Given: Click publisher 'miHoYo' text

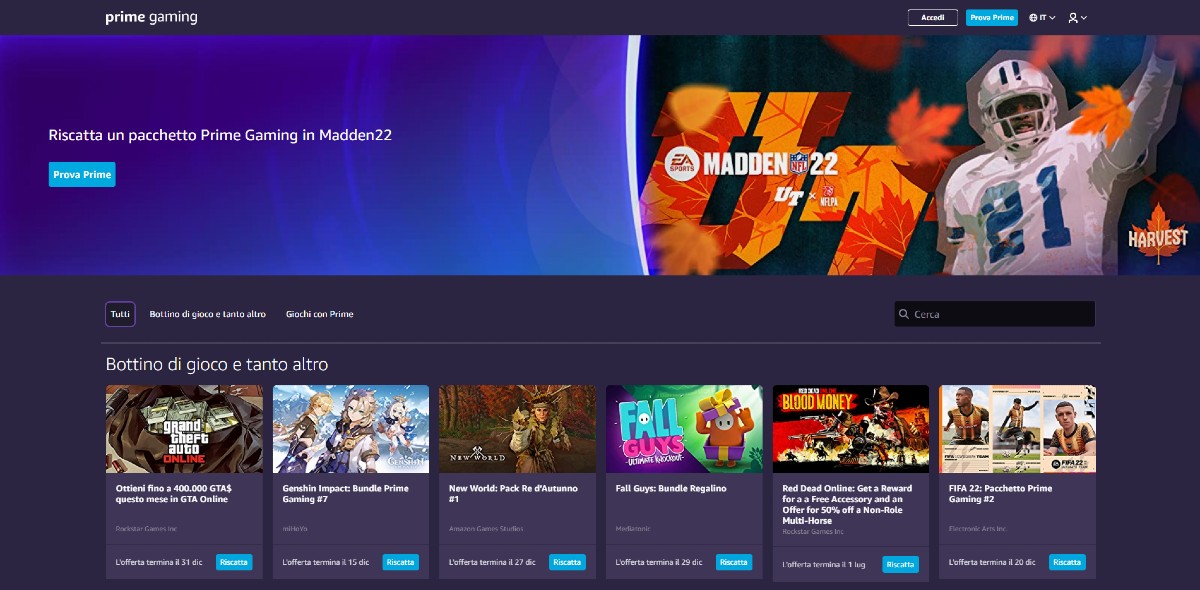Looking at the screenshot, I should (294, 528).
